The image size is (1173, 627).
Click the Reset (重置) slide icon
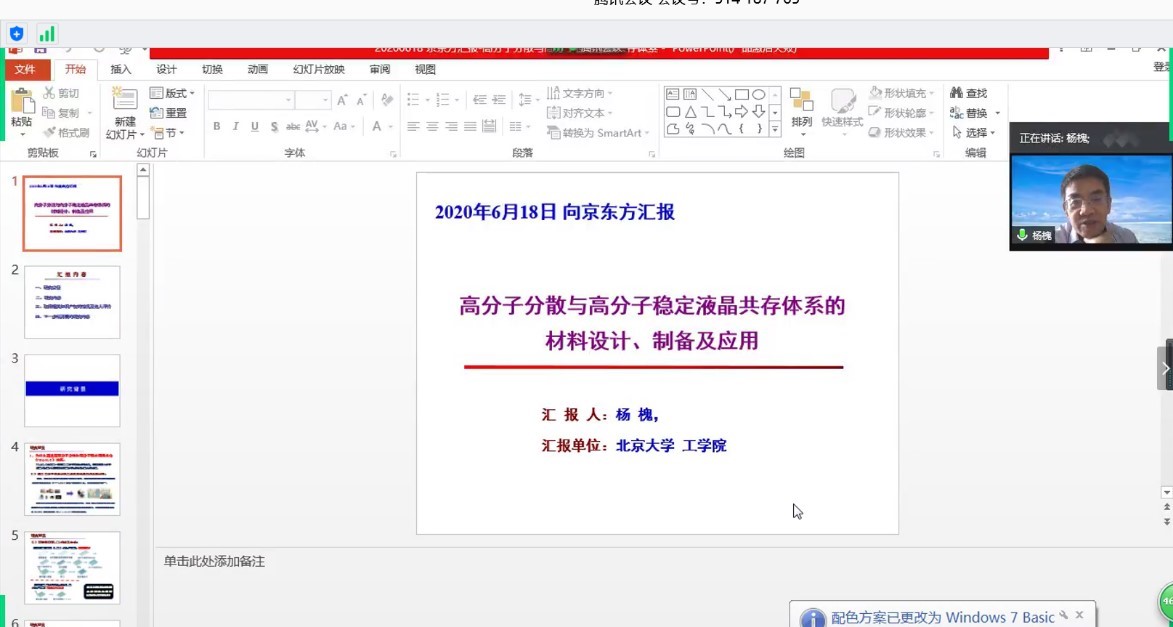(x=168, y=113)
